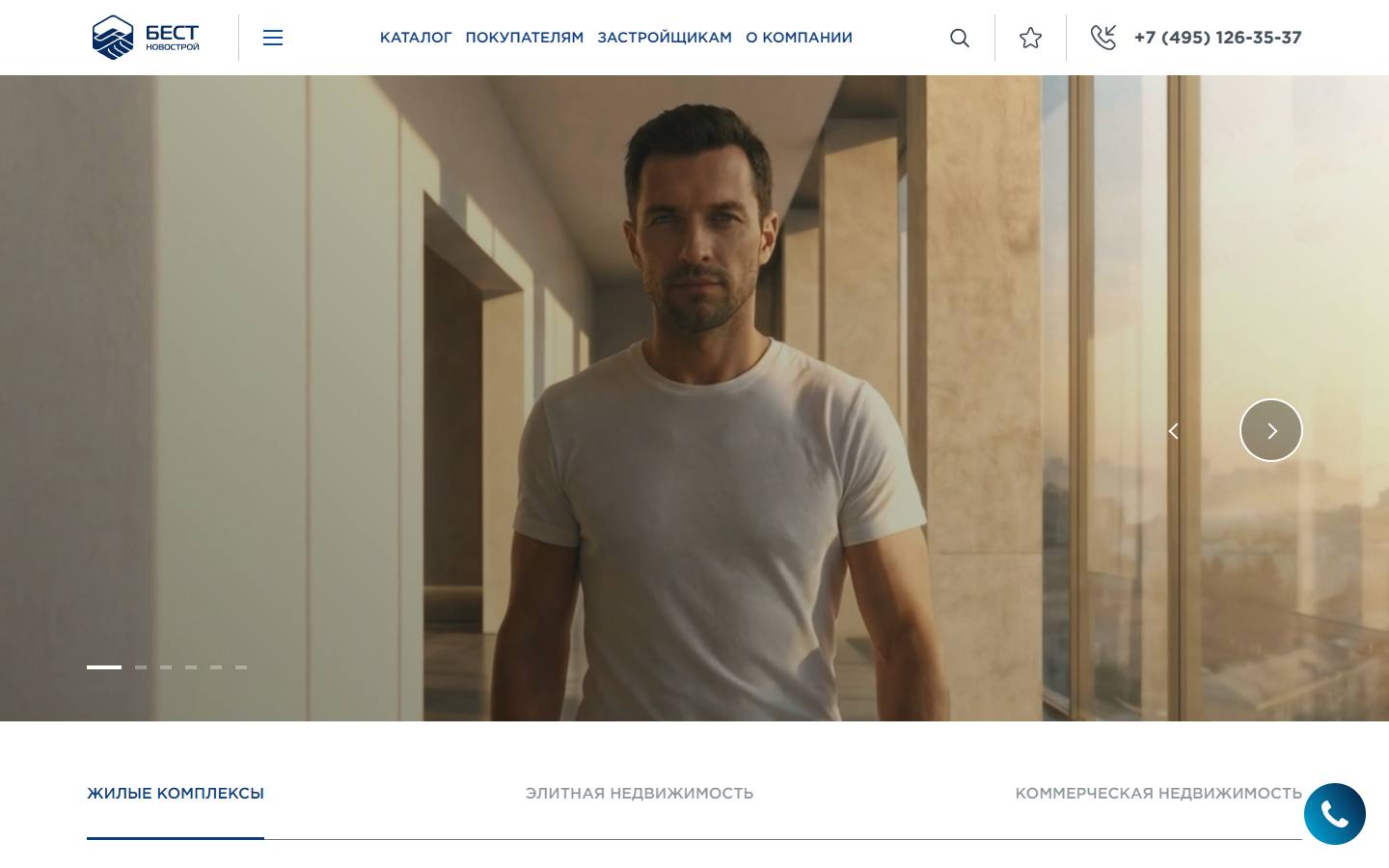The image size is (1389, 868).
Task: Switch to Элитная недвижимость tab
Action: tap(640, 794)
